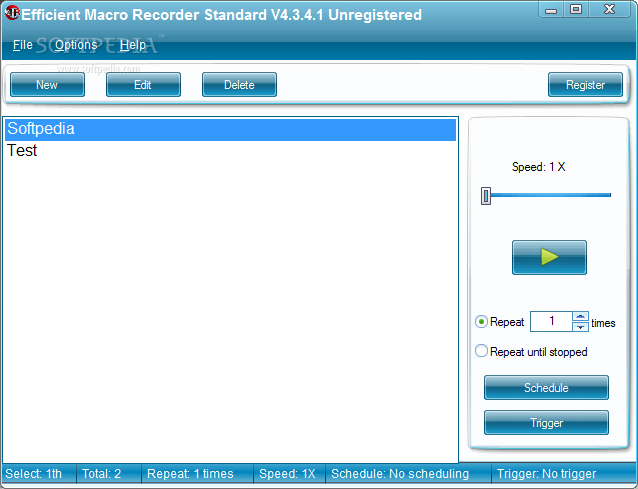The image size is (638, 489).
Task: Increase repeat count with up arrow
Action: click(x=580, y=316)
